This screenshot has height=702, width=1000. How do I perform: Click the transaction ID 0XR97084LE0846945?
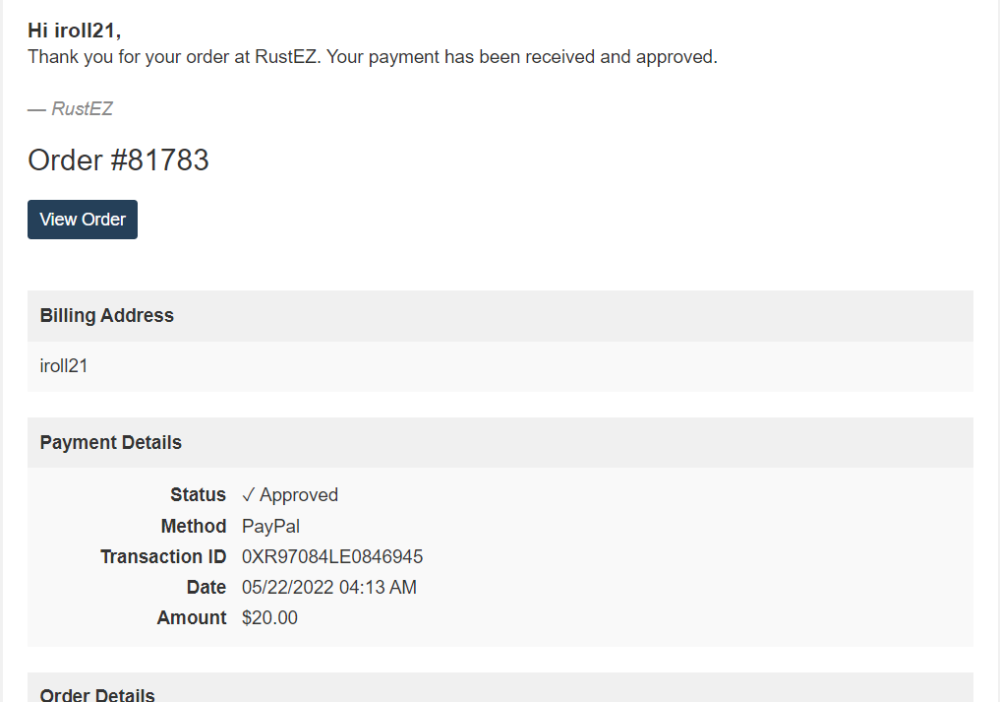click(x=332, y=557)
